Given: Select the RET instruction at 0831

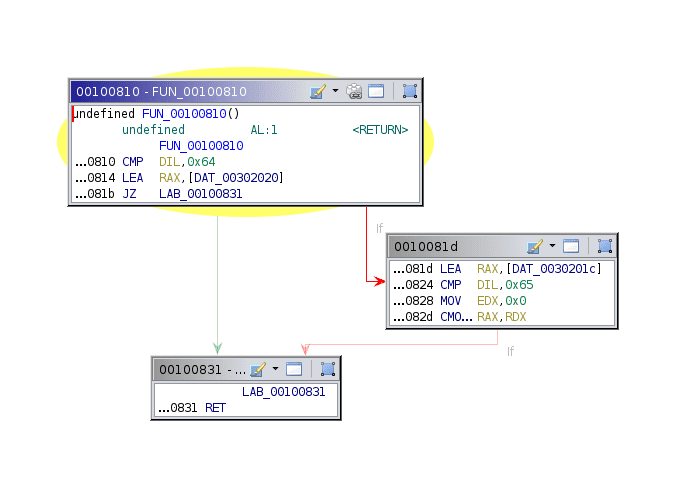Looking at the screenshot, I should [x=215, y=408].
